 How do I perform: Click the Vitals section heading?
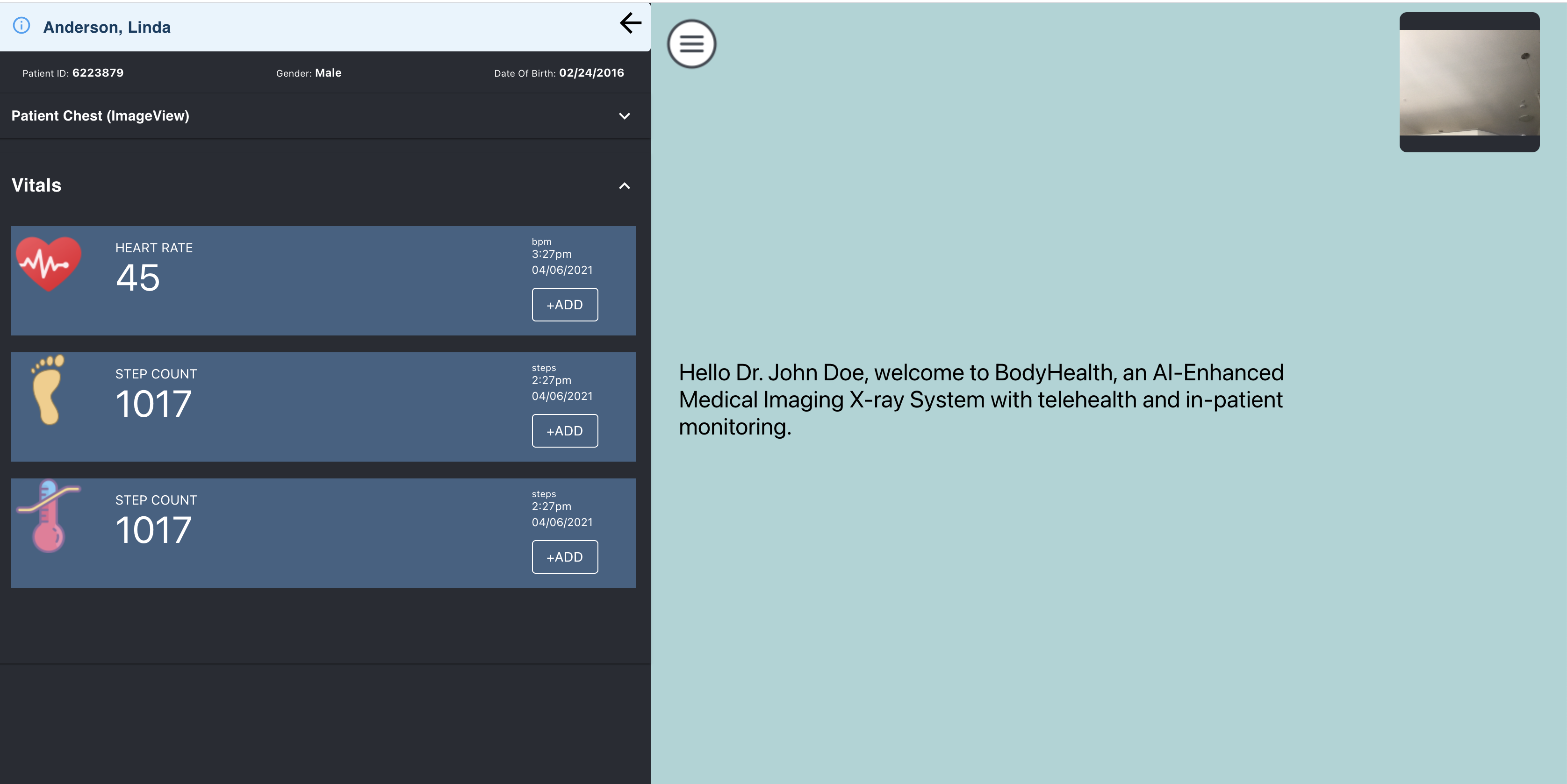click(x=36, y=185)
